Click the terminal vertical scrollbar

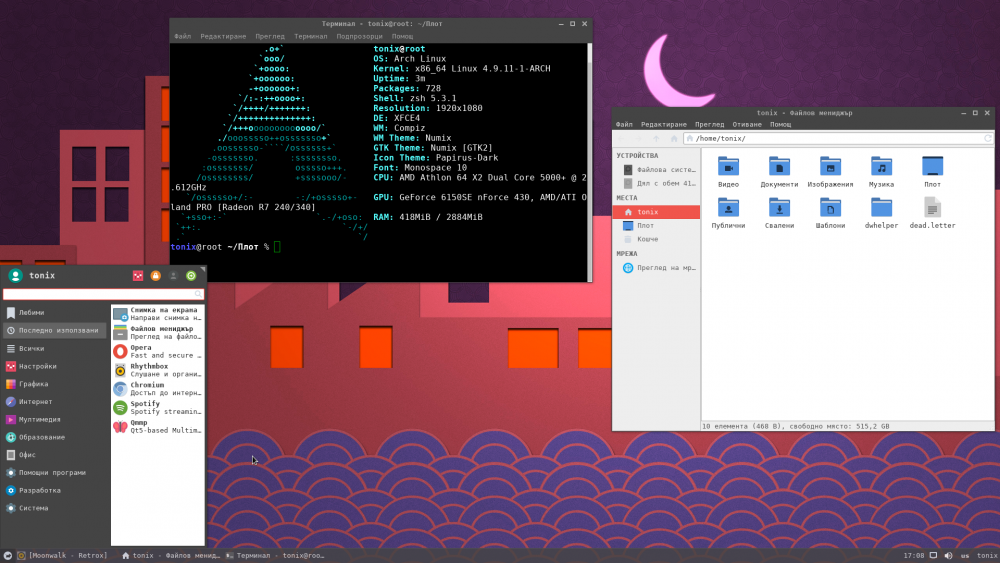tap(589, 162)
